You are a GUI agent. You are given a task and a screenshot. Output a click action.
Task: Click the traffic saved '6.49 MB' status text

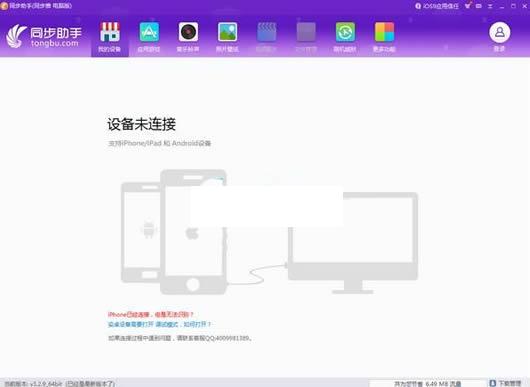(428, 384)
